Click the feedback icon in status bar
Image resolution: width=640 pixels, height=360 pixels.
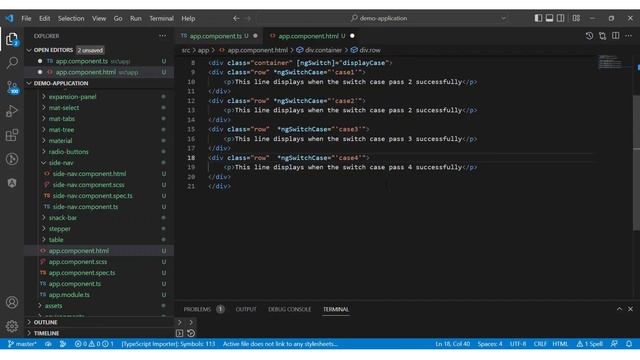pos(614,344)
